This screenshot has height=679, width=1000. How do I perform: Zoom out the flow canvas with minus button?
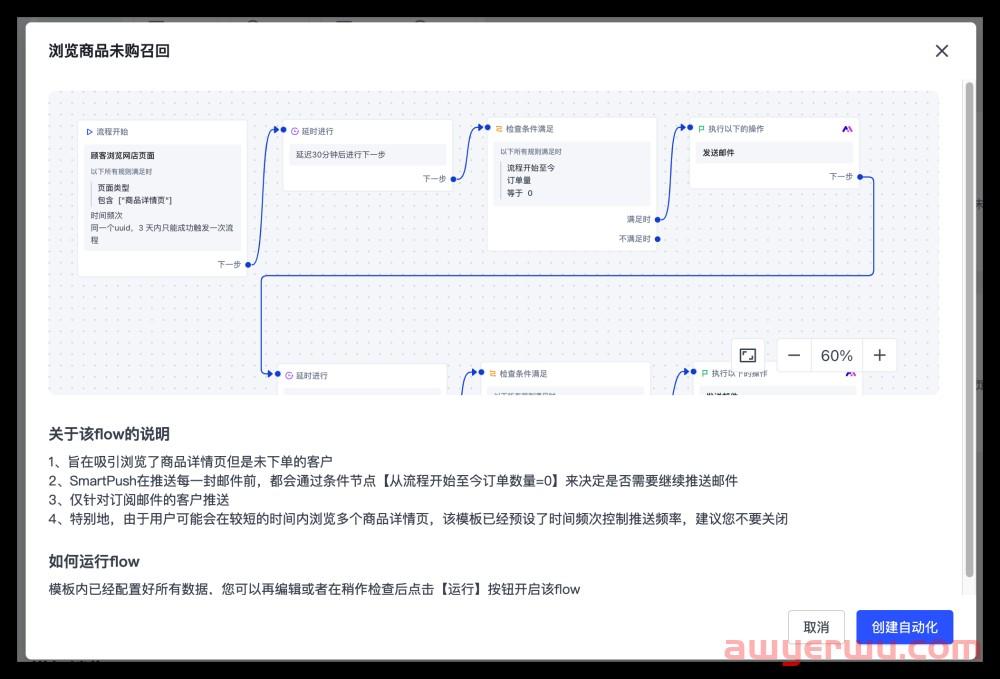pyautogui.click(x=794, y=355)
